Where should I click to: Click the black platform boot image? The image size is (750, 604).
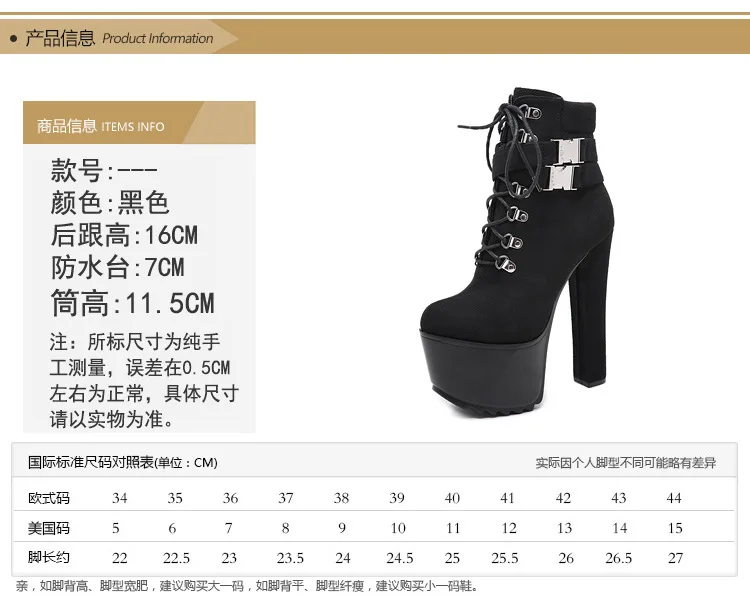(516, 253)
